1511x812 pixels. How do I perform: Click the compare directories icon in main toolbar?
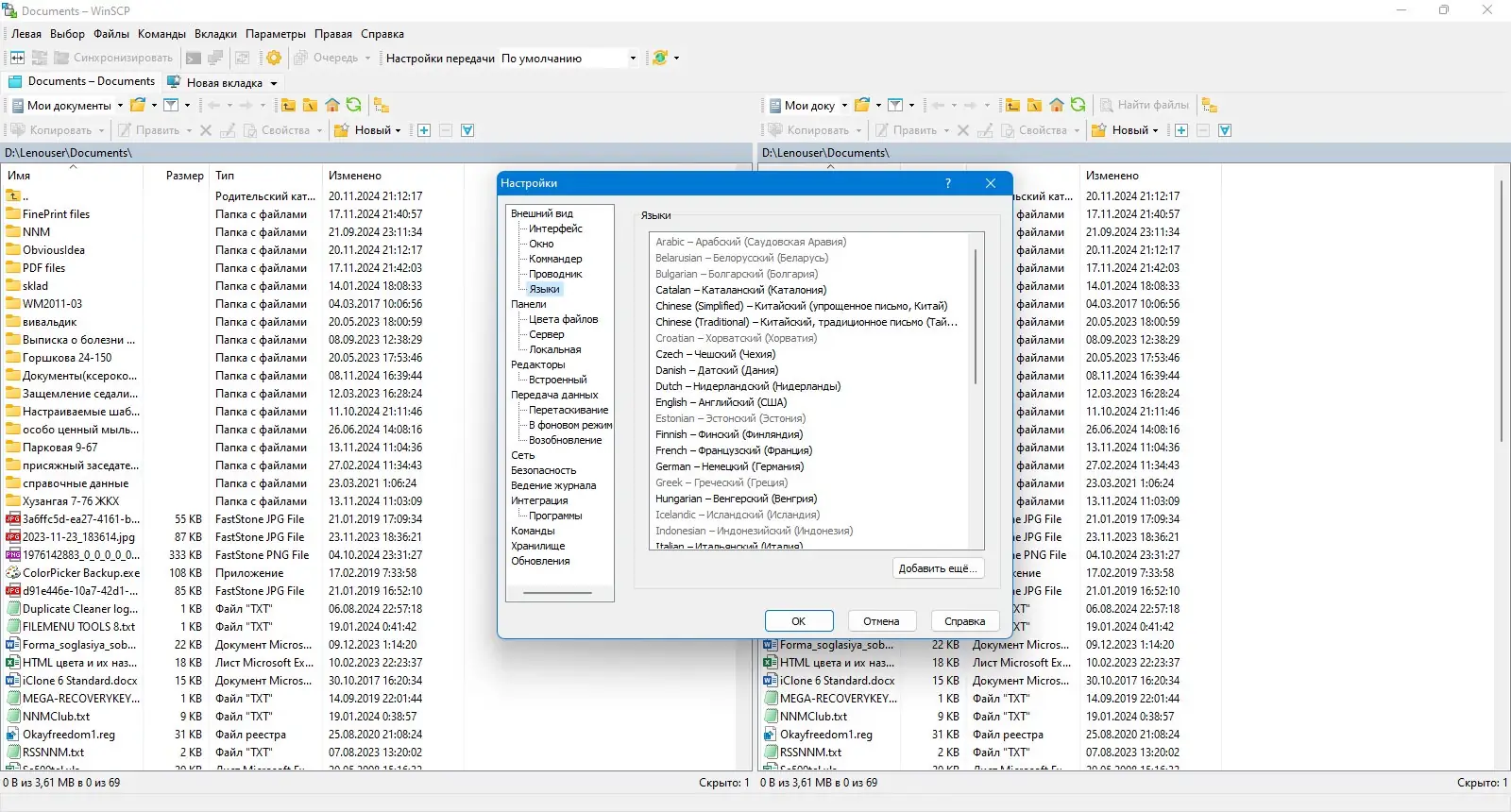point(17,58)
